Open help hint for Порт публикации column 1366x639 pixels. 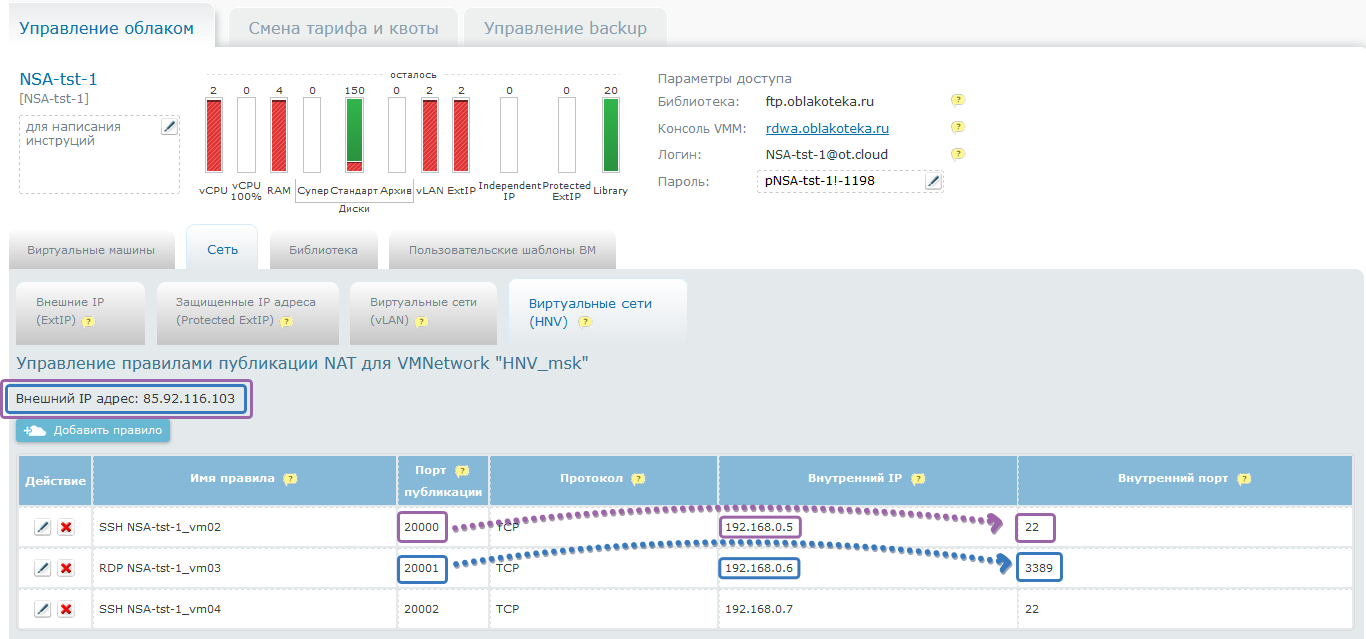click(x=461, y=471)
